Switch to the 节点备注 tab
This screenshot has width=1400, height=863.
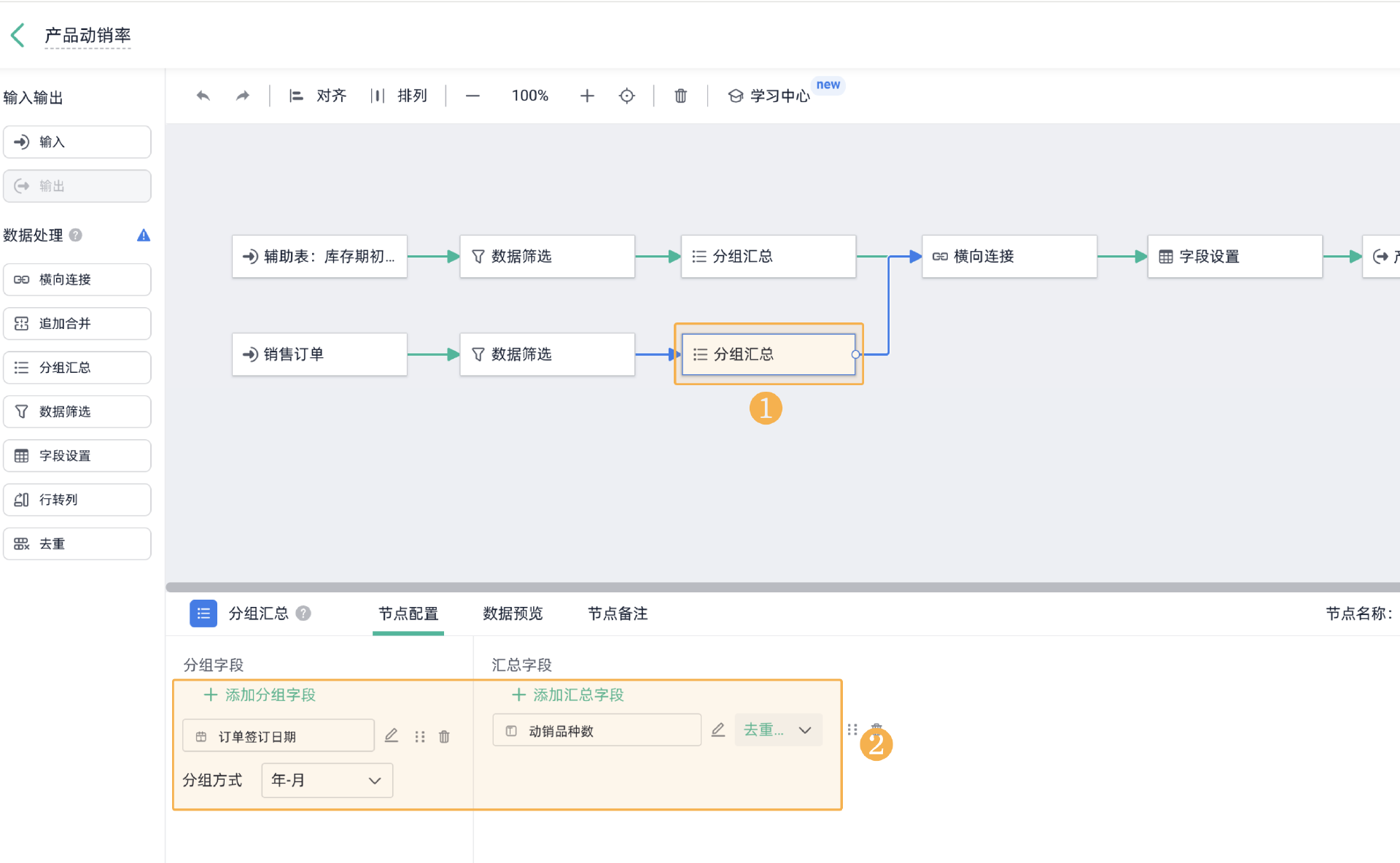(618, 614)
